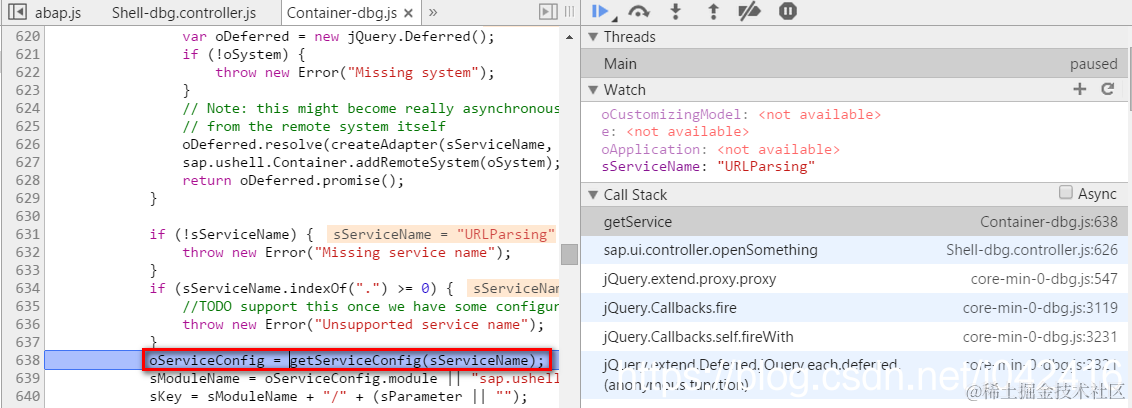The image size is (1132, 408).
Task: Step out of current function
Action: [713, 12]
